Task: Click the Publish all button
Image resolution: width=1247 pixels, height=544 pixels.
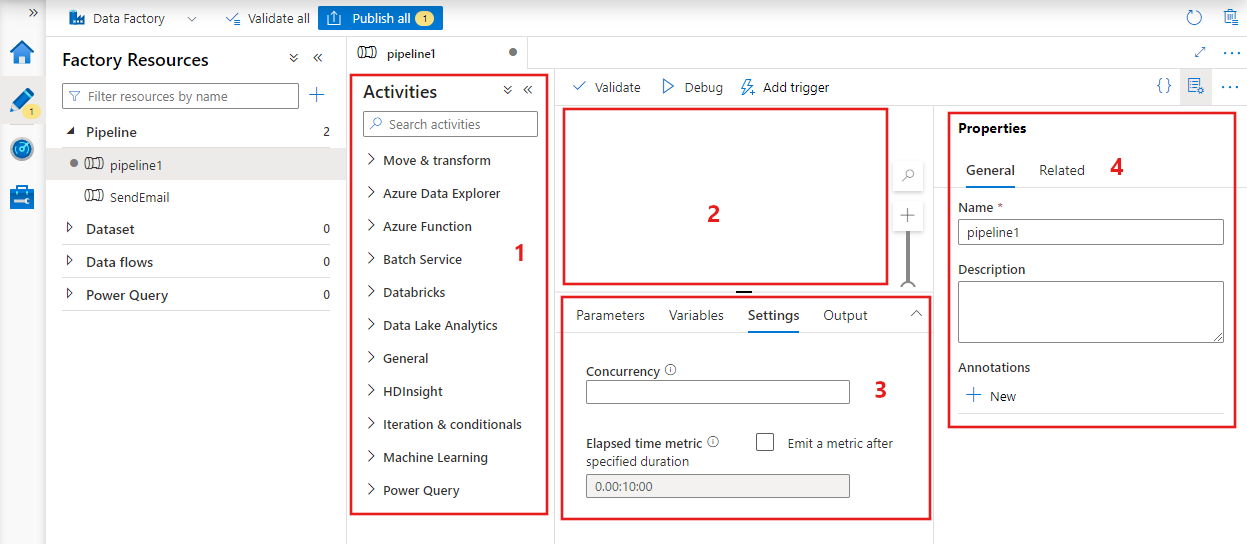Action: 380,18
